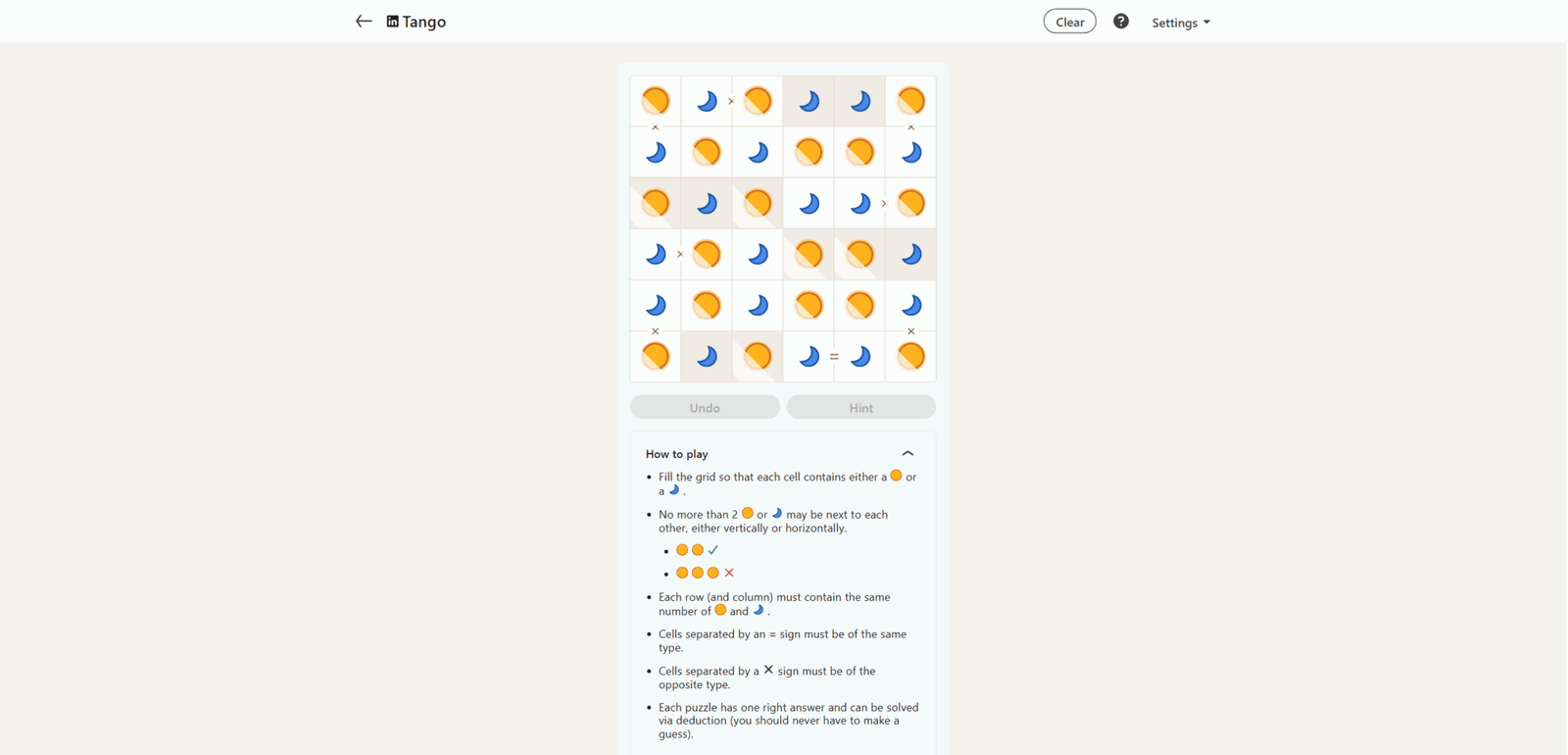Click the LinkedIn logo beside Tango title

[392, 22]
